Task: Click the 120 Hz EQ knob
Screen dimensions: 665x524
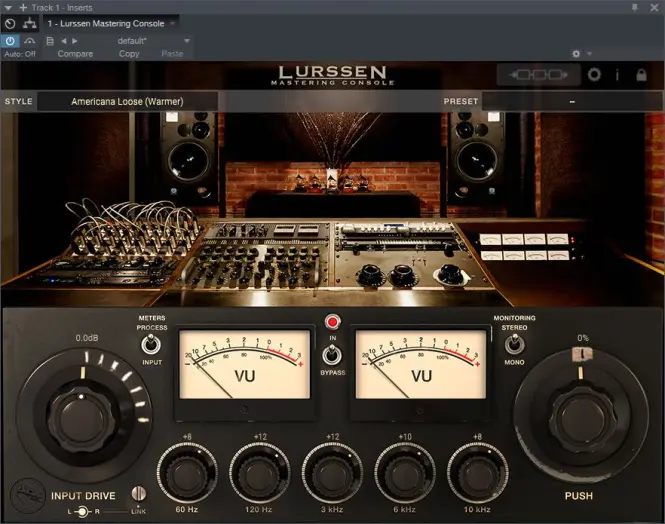Action: 260,474
